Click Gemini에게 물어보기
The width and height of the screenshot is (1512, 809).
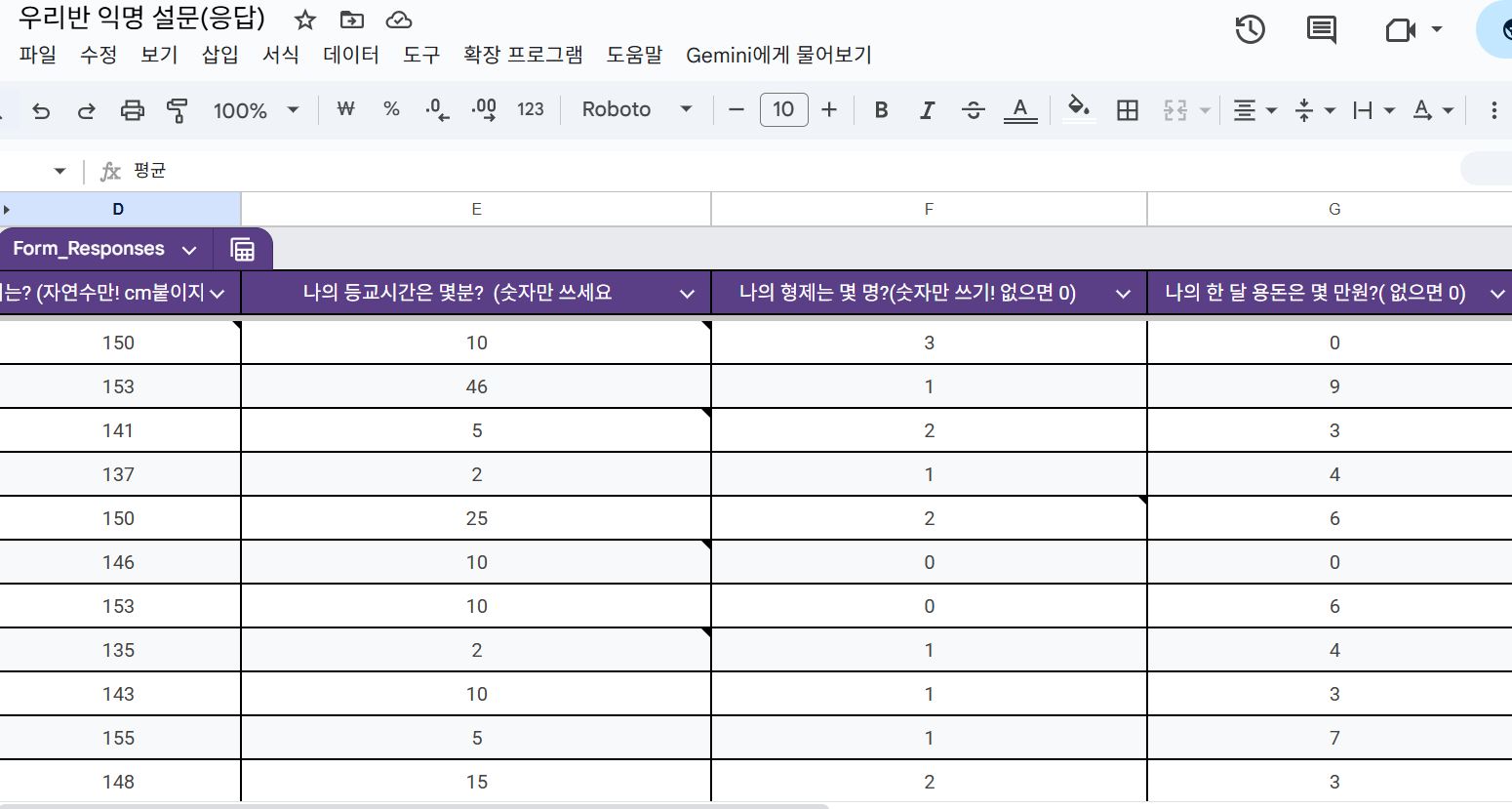778,55
